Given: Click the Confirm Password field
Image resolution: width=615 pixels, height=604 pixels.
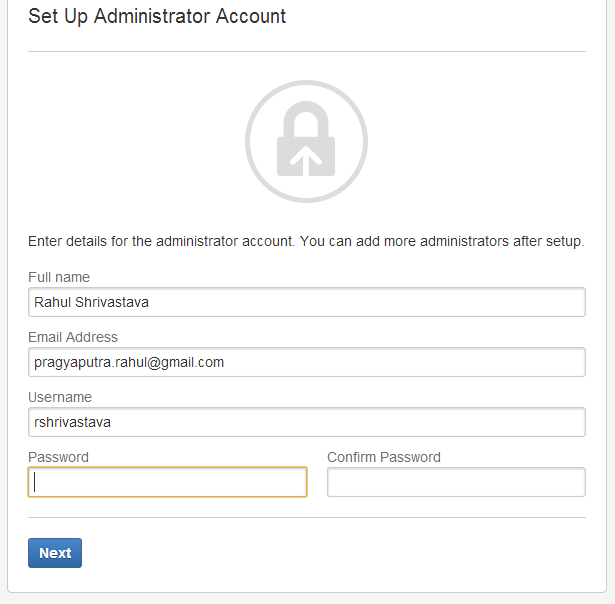Looking at the screenshot, I should [457, 482].
